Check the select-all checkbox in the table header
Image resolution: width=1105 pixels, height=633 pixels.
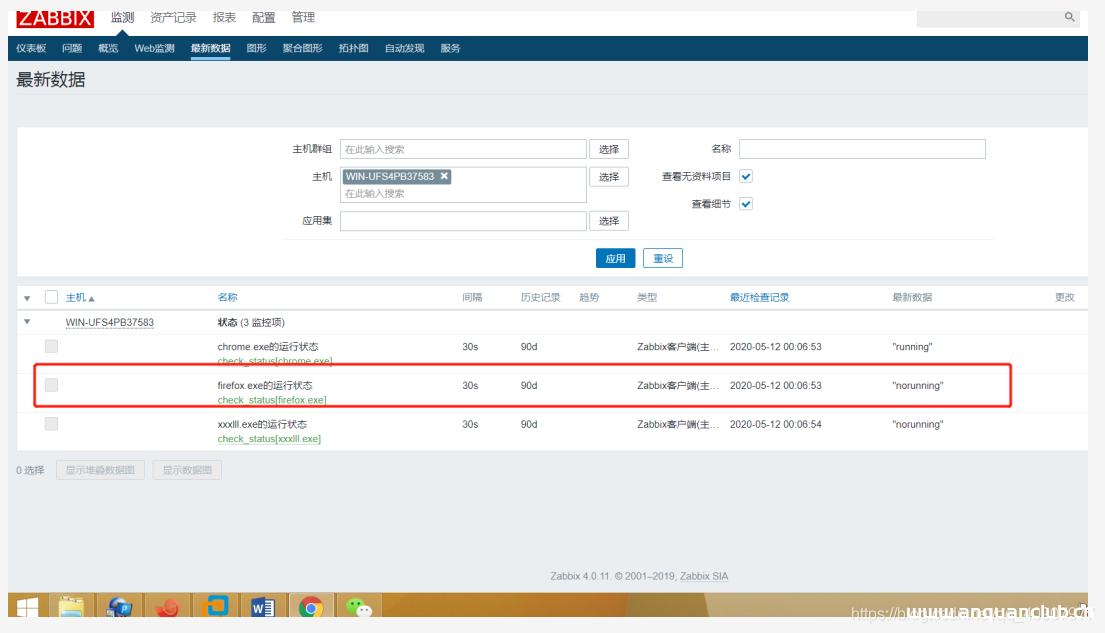(51, 297)
